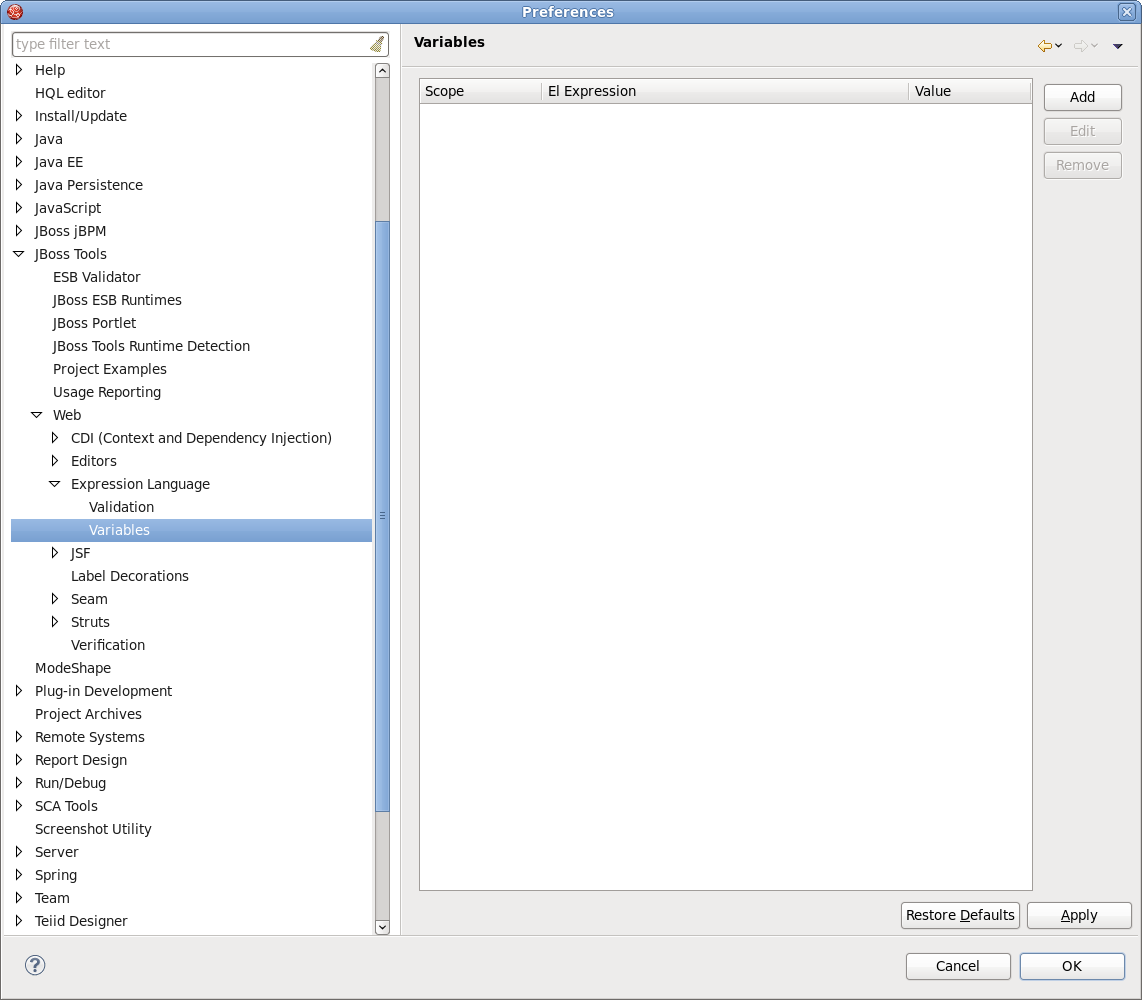
Task: Click the Restore Defaults button
Action: click(x=960, y=915)
